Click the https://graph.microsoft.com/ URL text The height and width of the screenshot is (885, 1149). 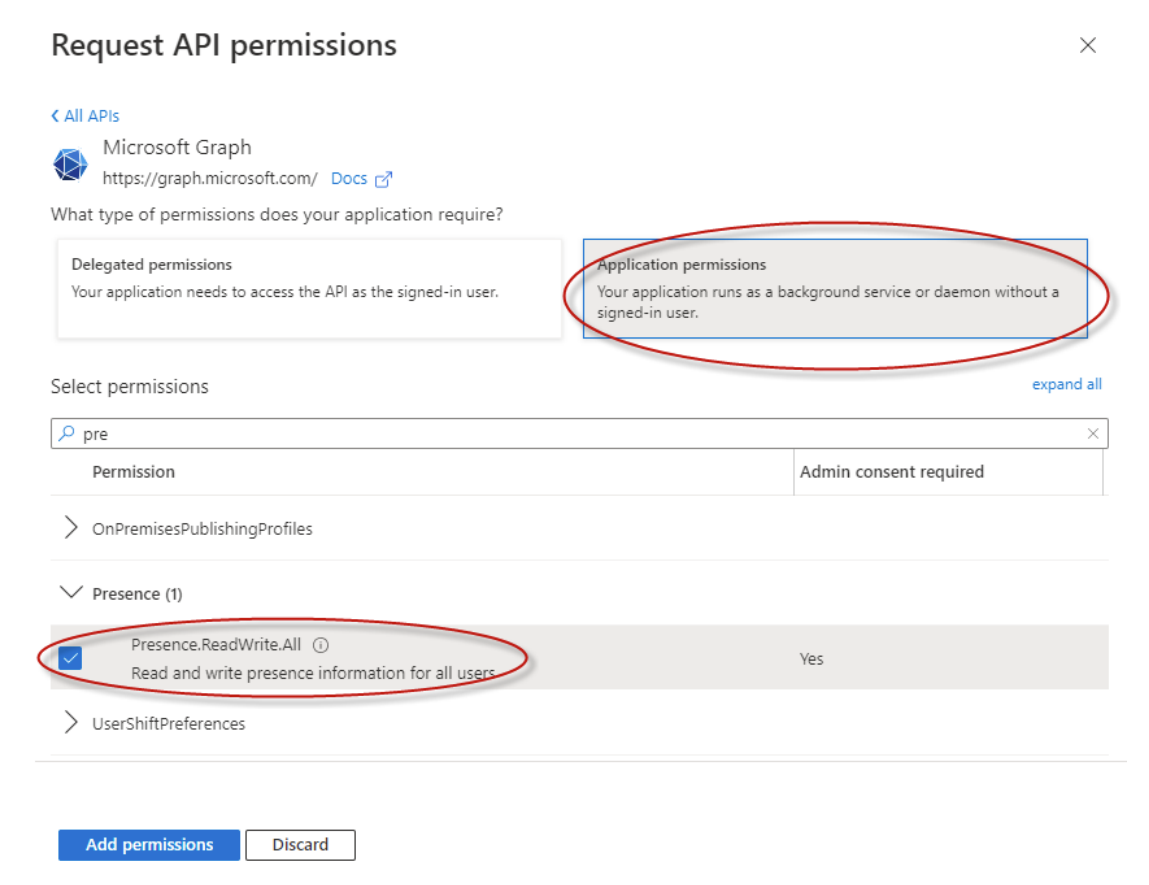tap(210, 179)
